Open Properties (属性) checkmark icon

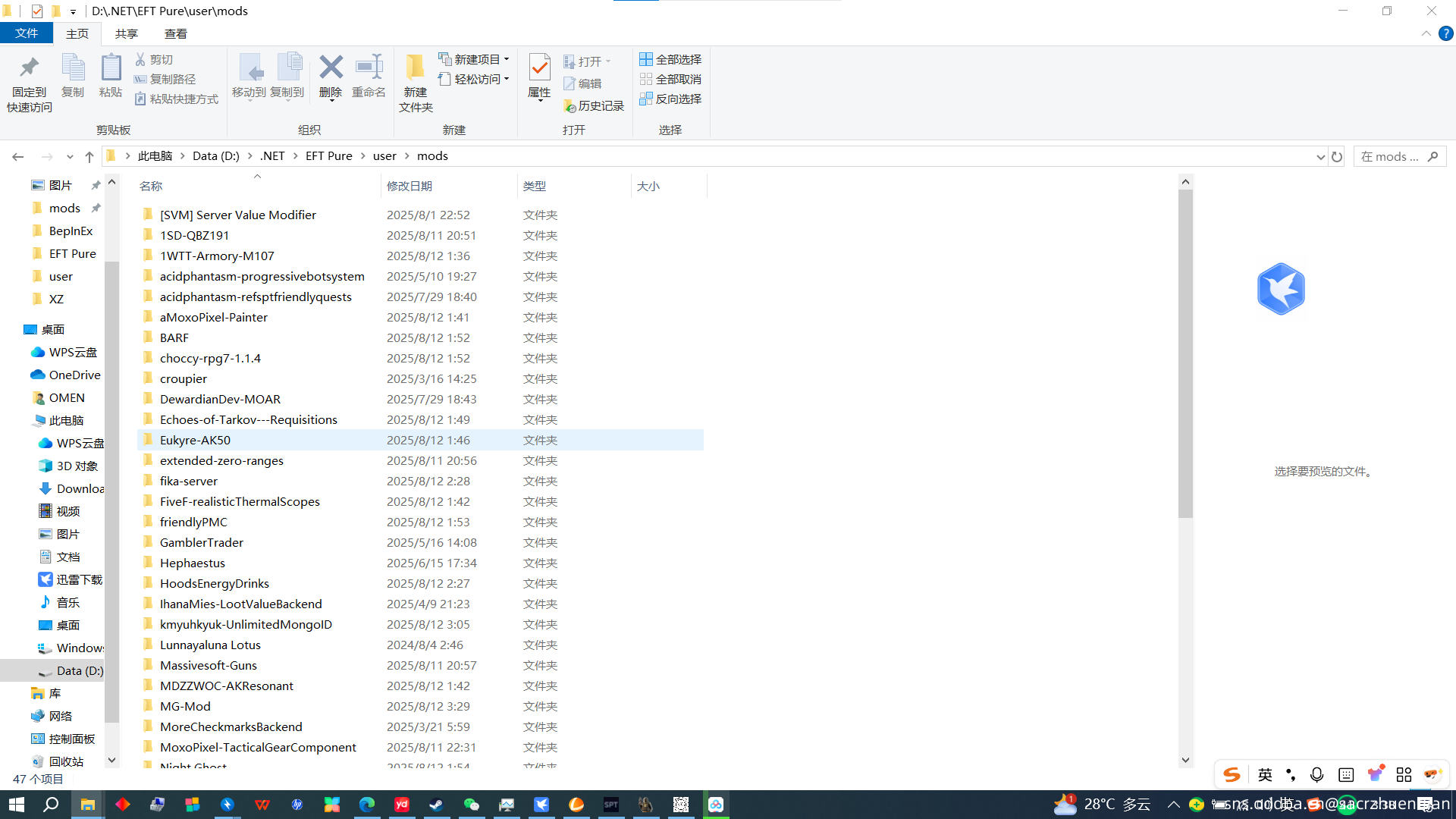click(539, 68)
